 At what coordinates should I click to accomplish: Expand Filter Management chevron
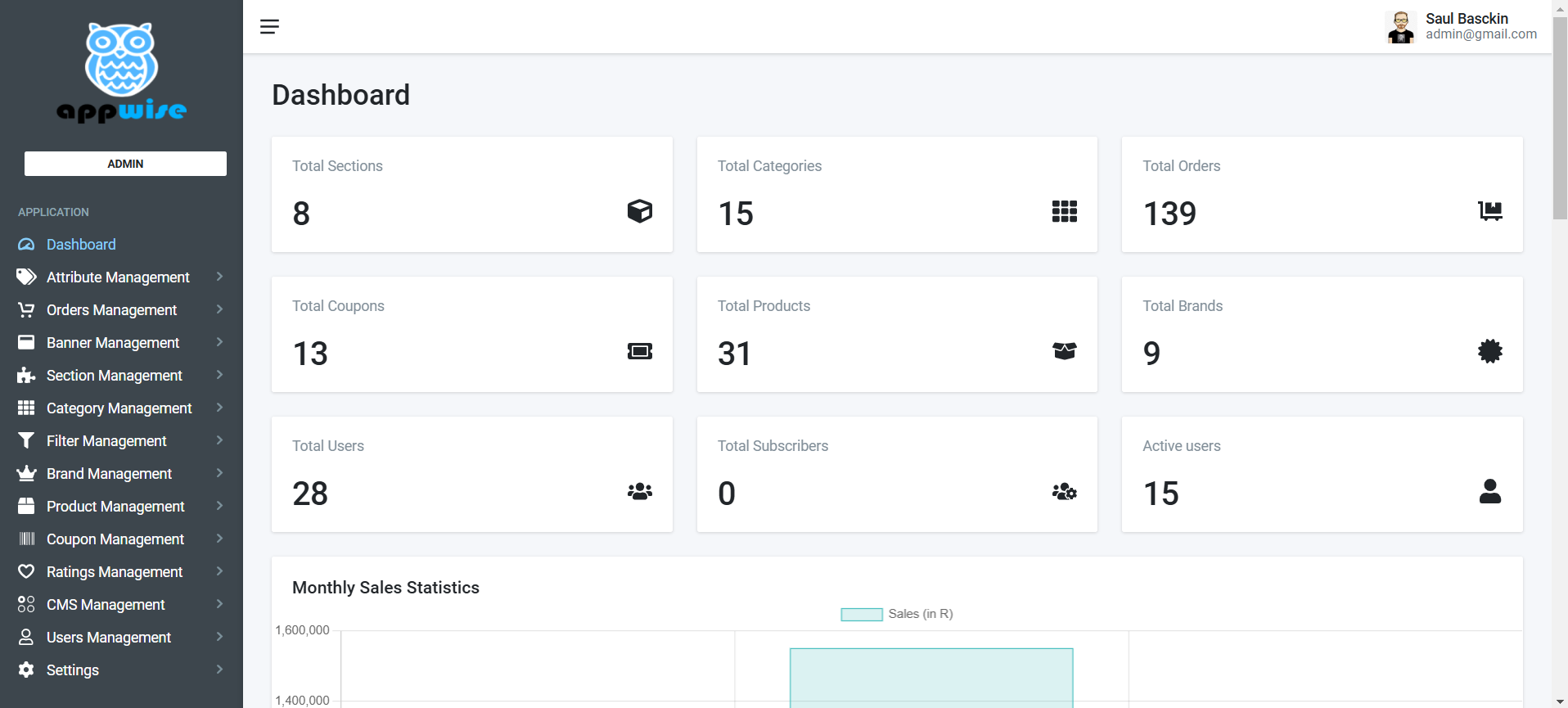pos(219,440)
